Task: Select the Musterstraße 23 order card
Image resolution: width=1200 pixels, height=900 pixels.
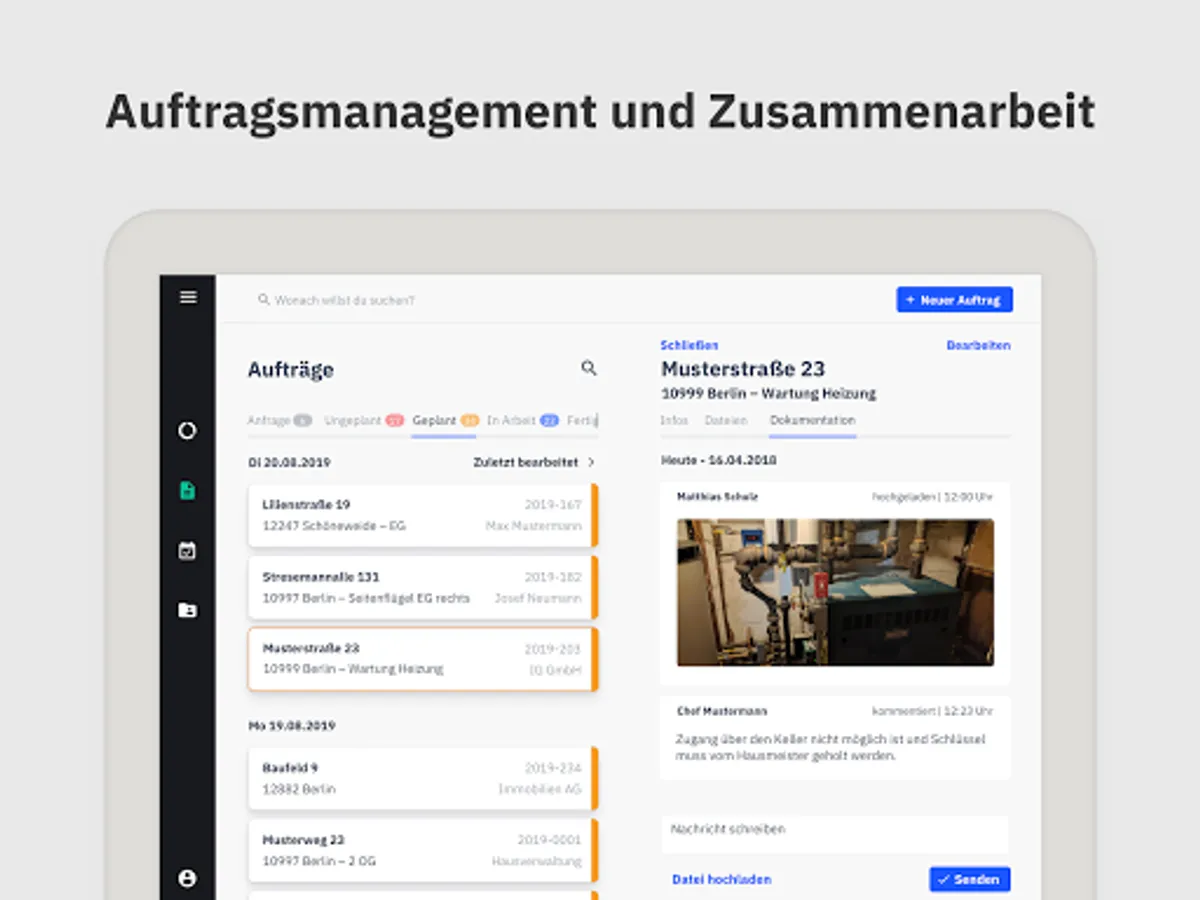Action: click(x=422, y=659)
